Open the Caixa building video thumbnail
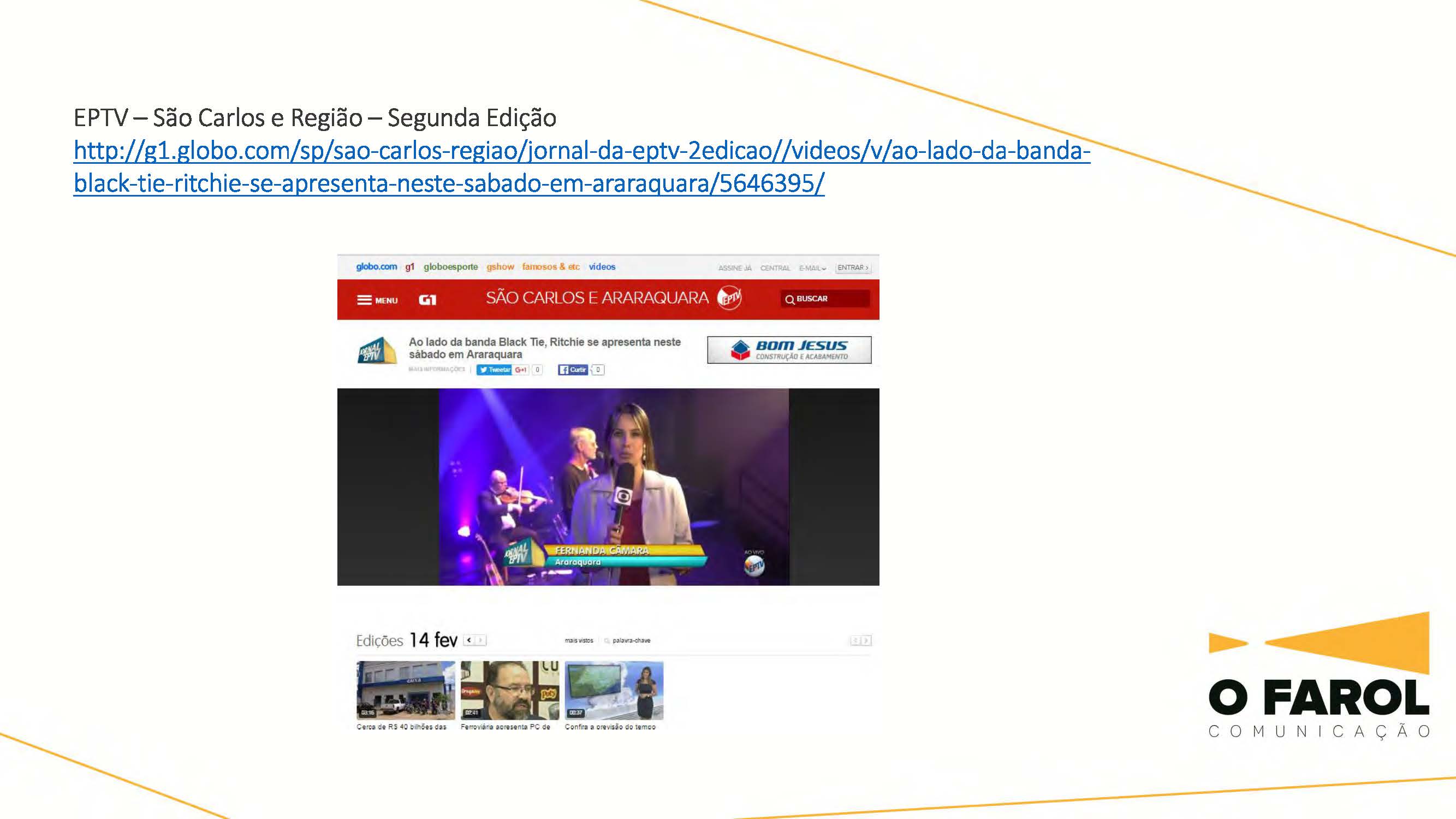This screenshot has width=1456, height=819. [405, 690]
